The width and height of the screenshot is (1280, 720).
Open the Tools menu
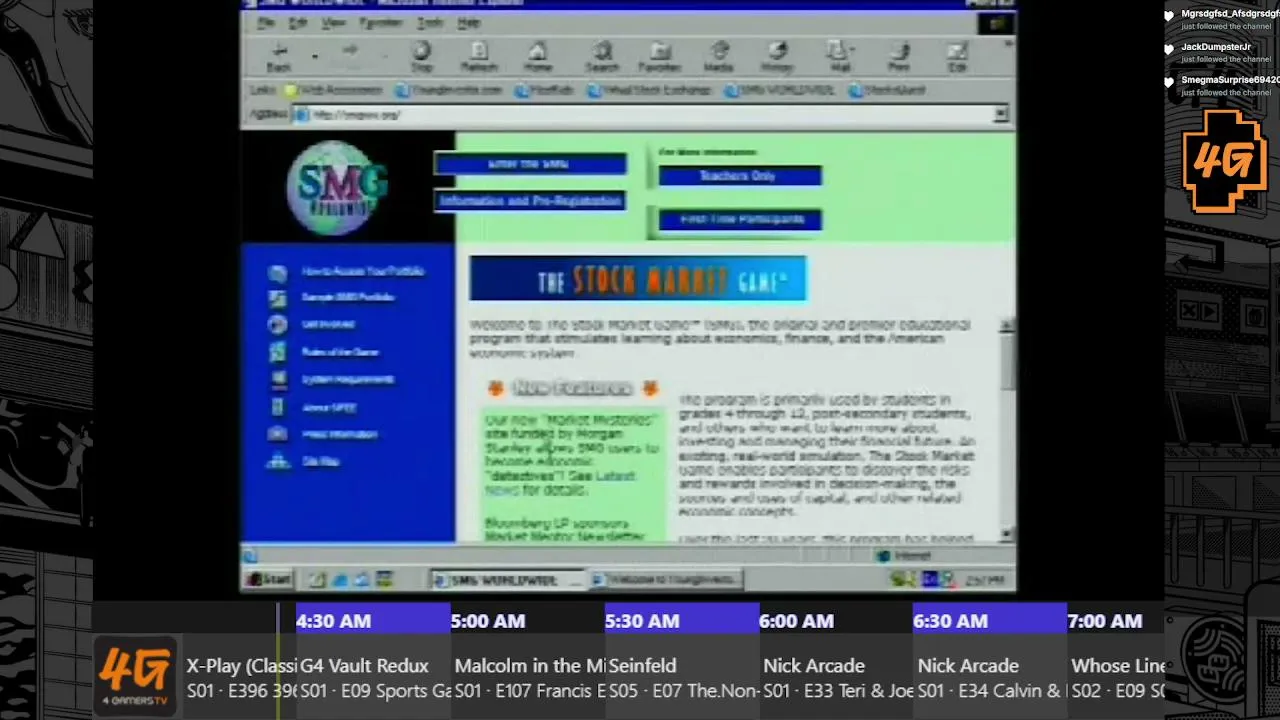click(430, 22)
